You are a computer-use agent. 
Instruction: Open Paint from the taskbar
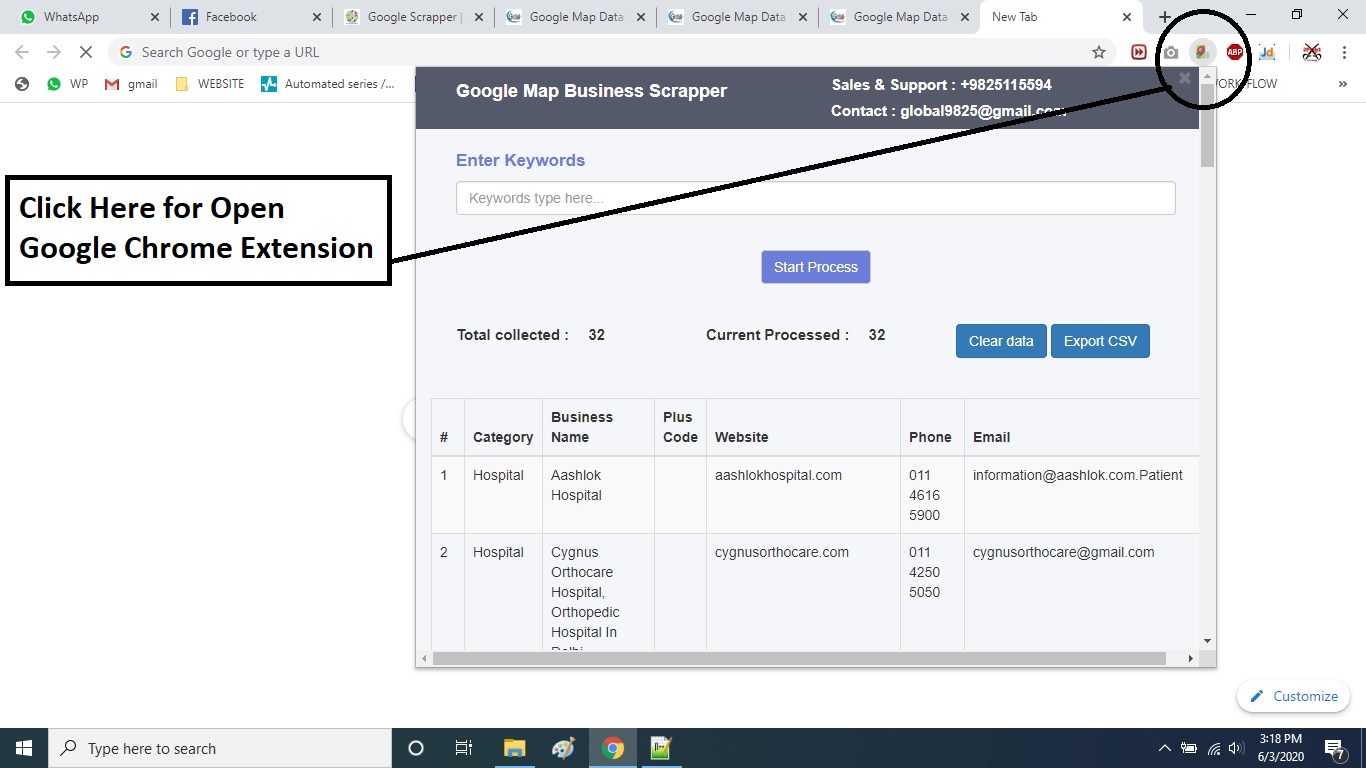(563, 748)
